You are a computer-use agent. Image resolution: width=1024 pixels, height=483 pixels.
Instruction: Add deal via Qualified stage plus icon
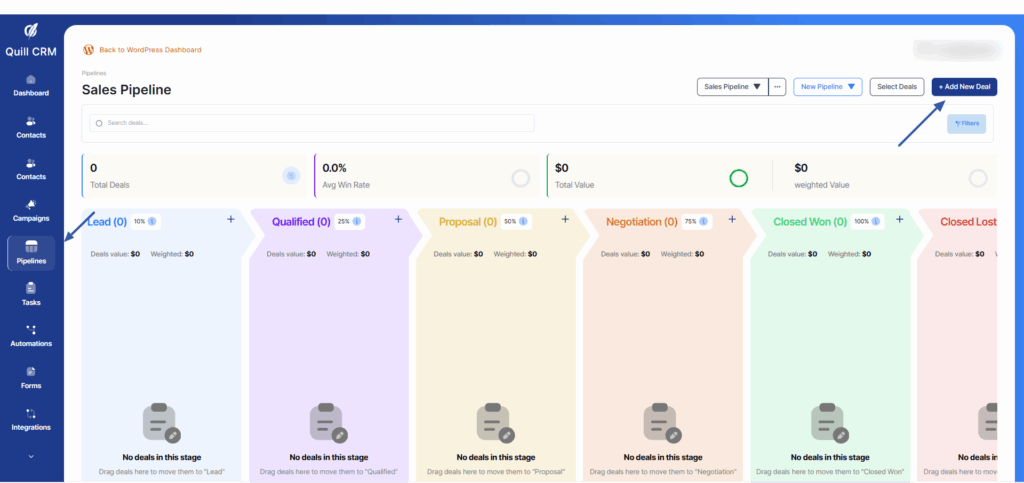[398, 219]
